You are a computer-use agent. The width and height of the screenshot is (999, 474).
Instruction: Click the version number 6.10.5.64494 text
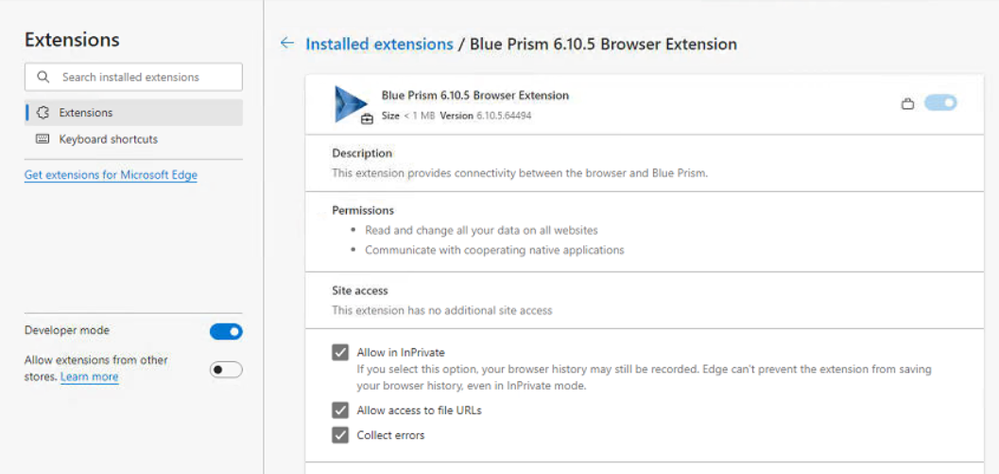500,116
